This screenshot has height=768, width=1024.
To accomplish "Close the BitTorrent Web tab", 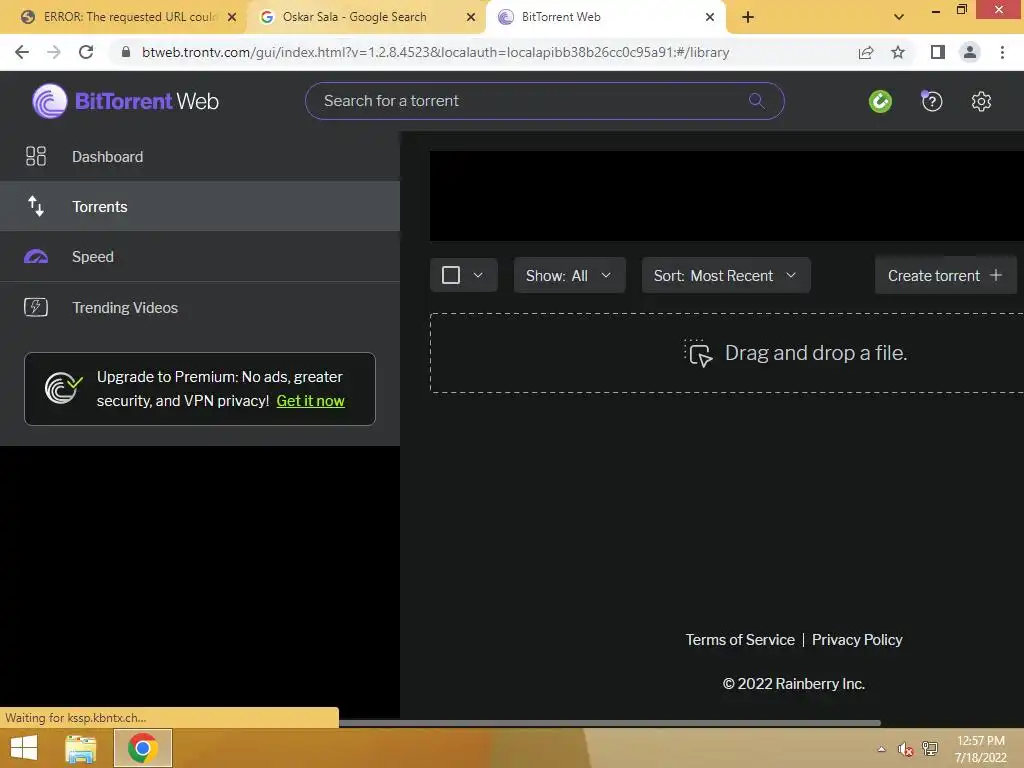I will [710, 17].
